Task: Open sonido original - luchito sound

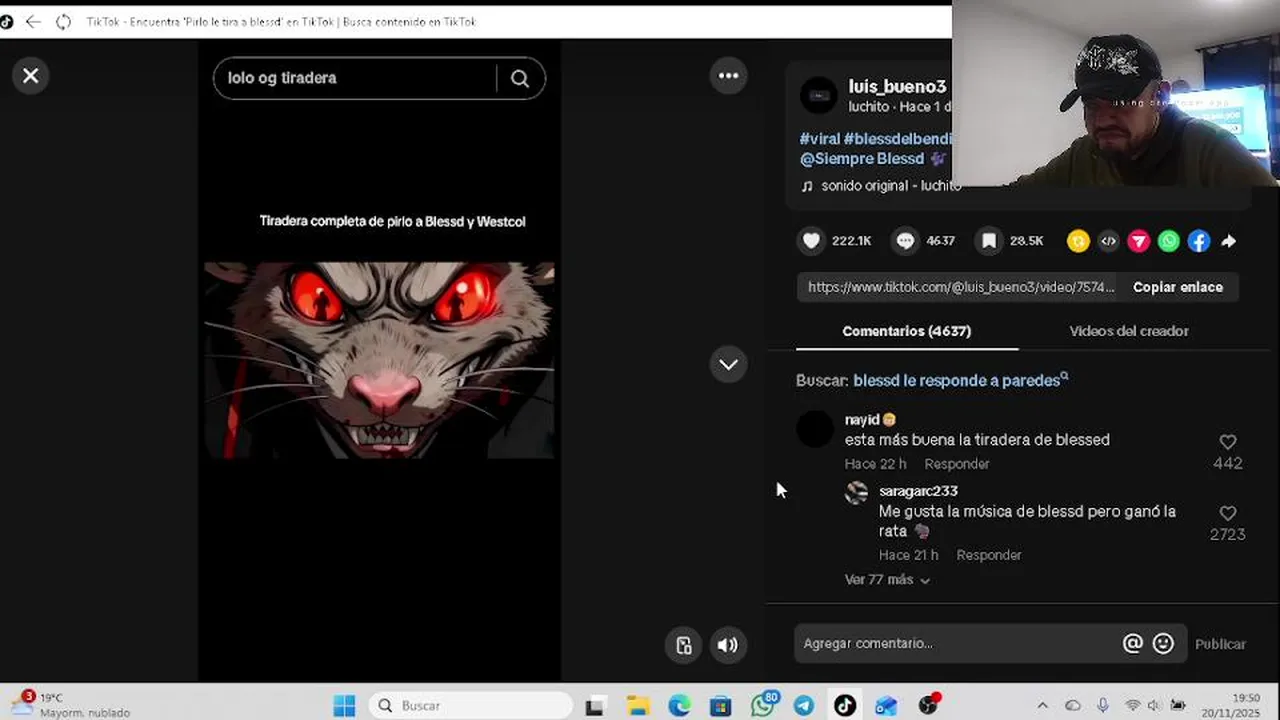Action: pyautogui.click(x=880, y=186)
